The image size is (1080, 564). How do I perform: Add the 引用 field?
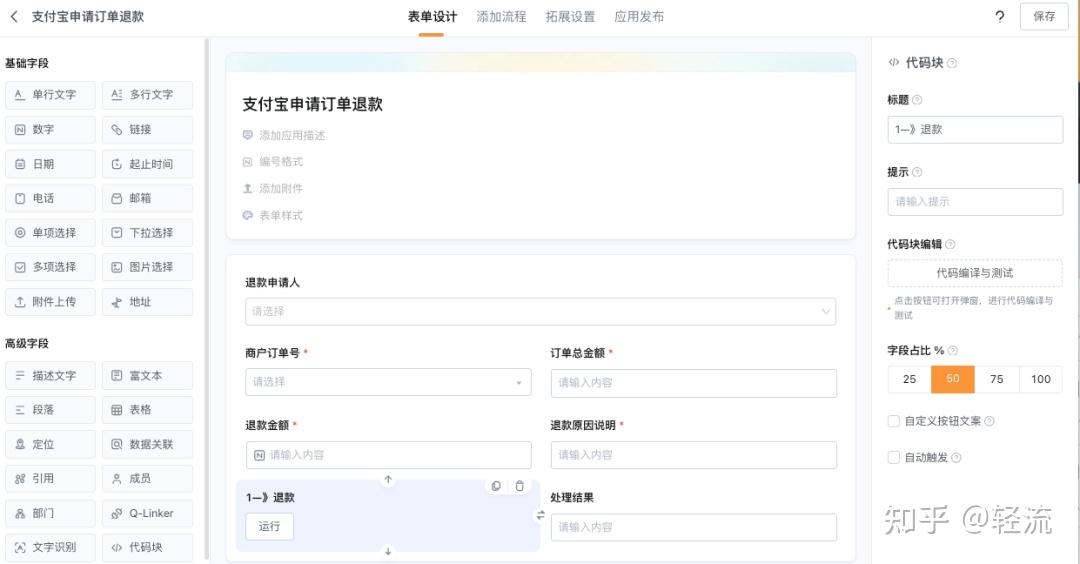(50, 479)
